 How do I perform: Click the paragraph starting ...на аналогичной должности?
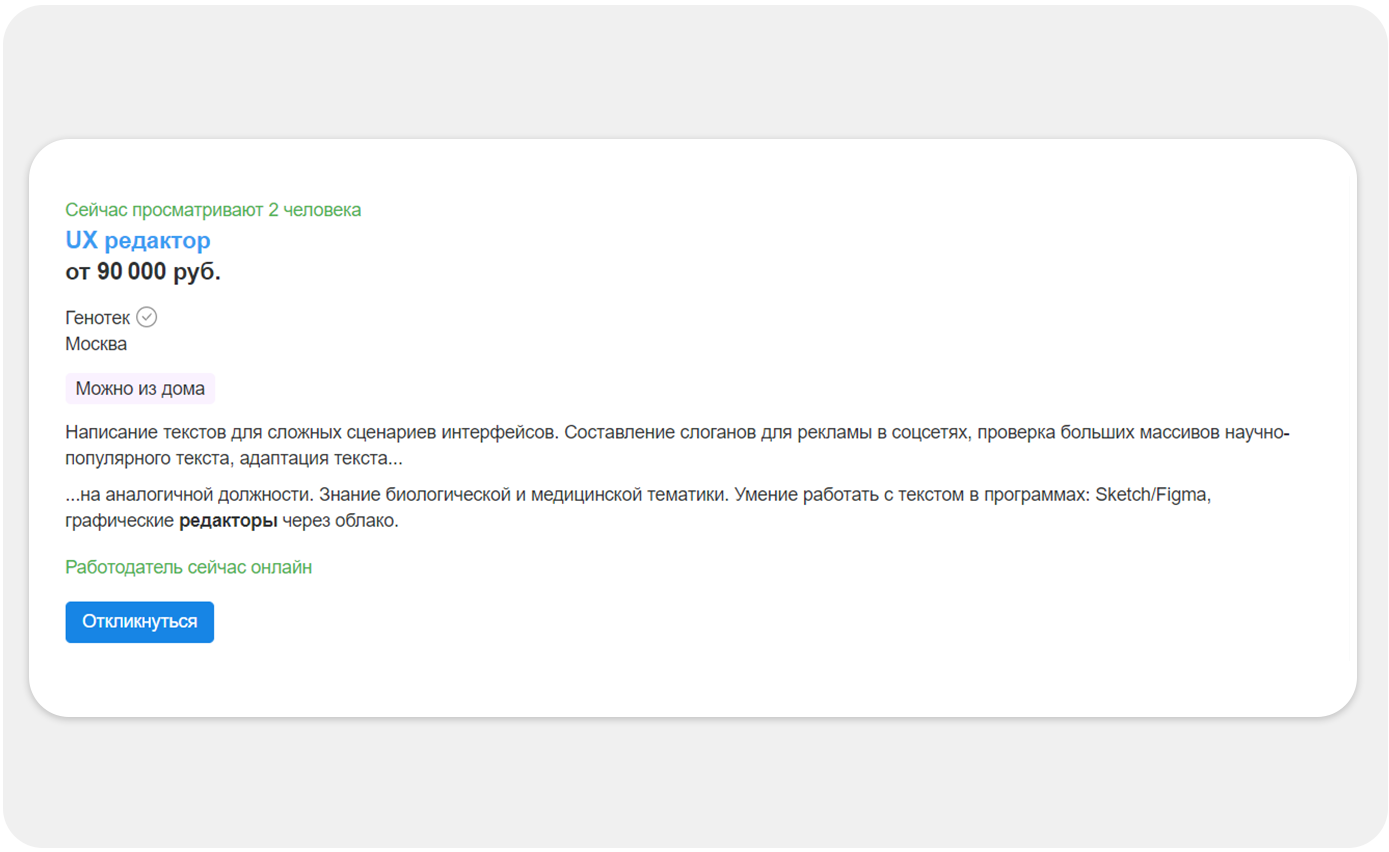coord(638,507)
